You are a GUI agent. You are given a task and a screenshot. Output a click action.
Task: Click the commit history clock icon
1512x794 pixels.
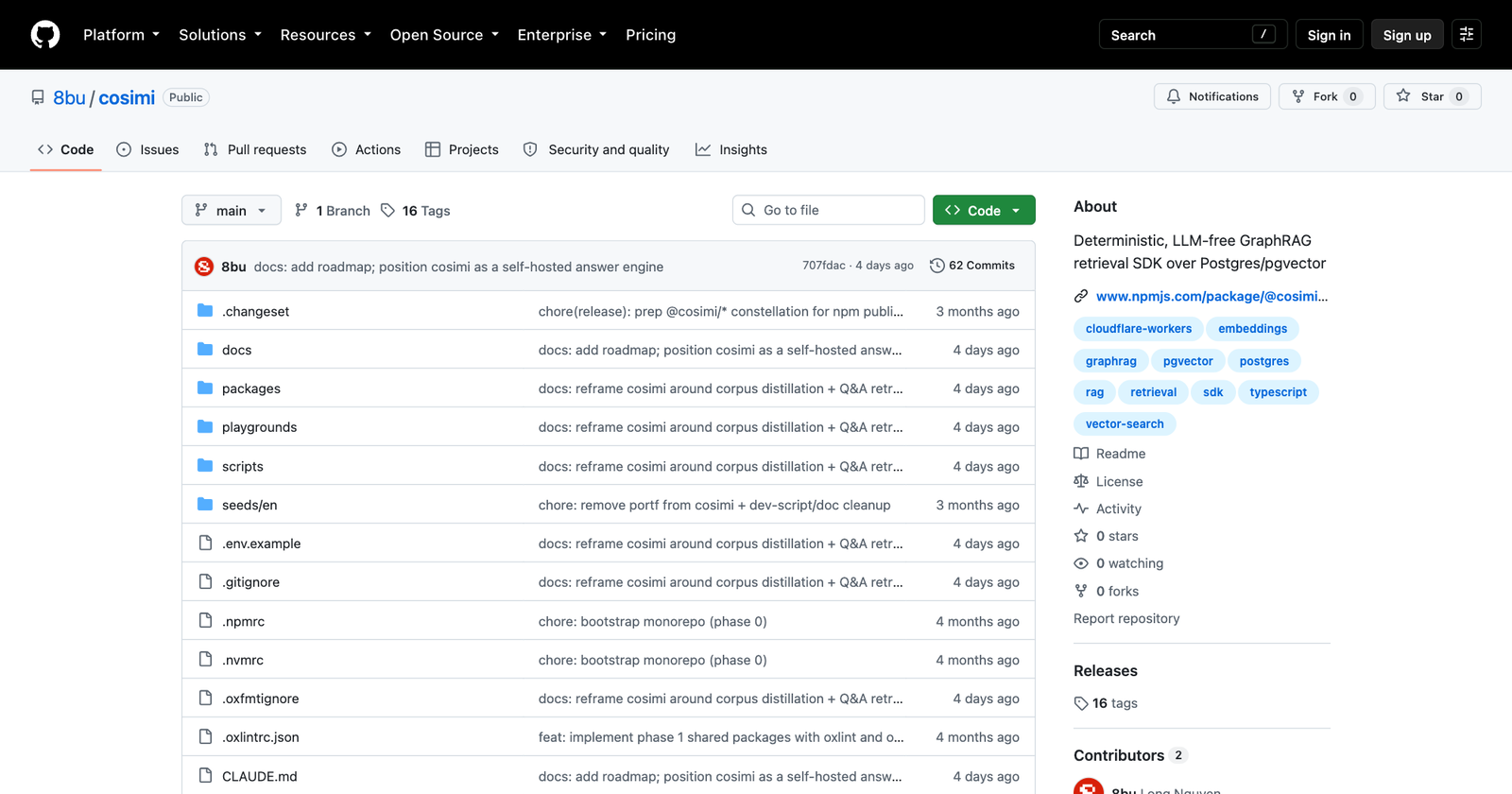tap(937, 266)
